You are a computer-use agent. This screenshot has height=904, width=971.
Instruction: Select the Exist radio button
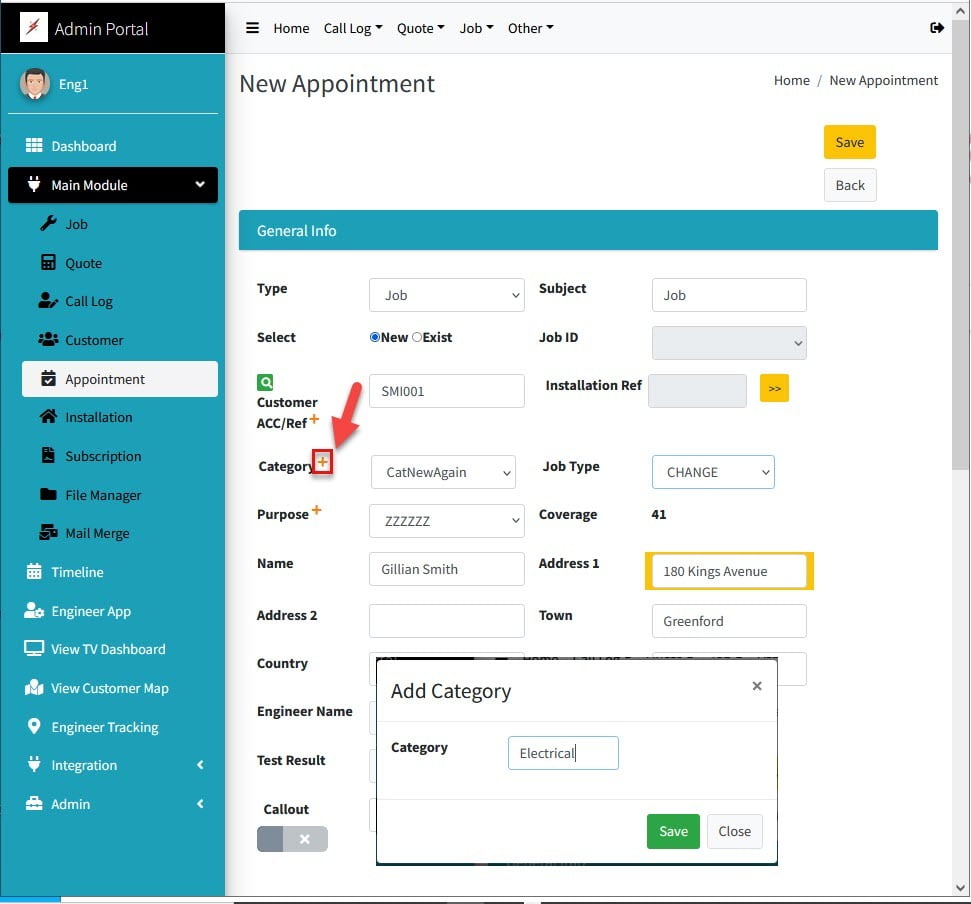(417, 338)
